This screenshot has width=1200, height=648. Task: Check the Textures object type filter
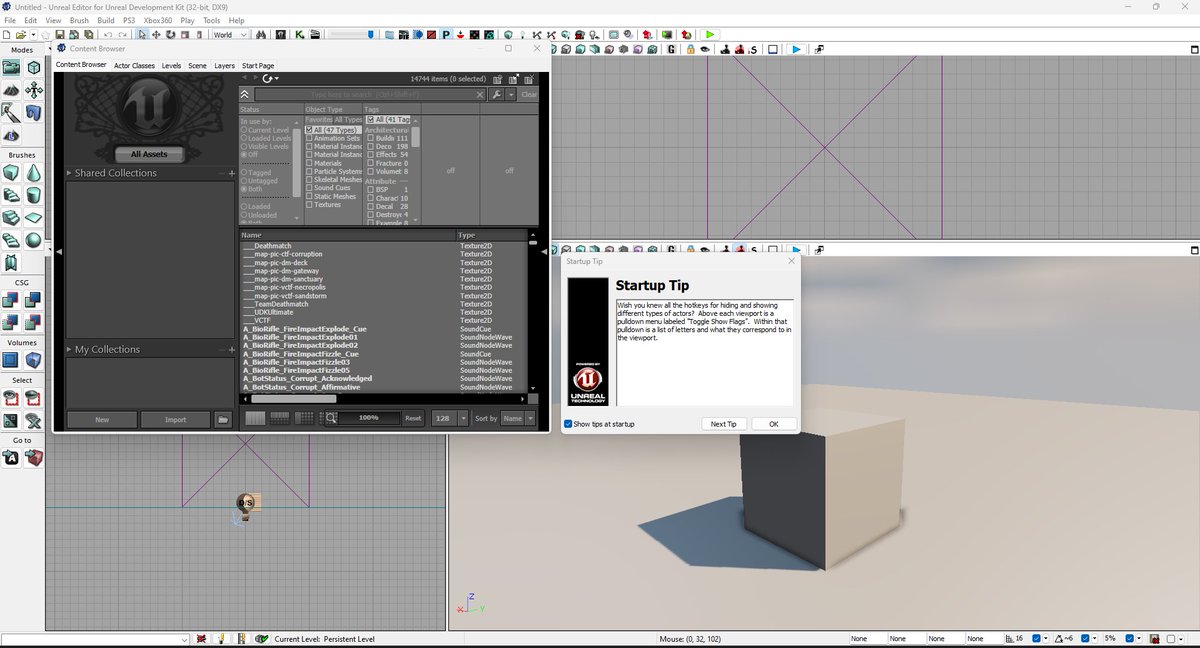[x=310, y=205]
